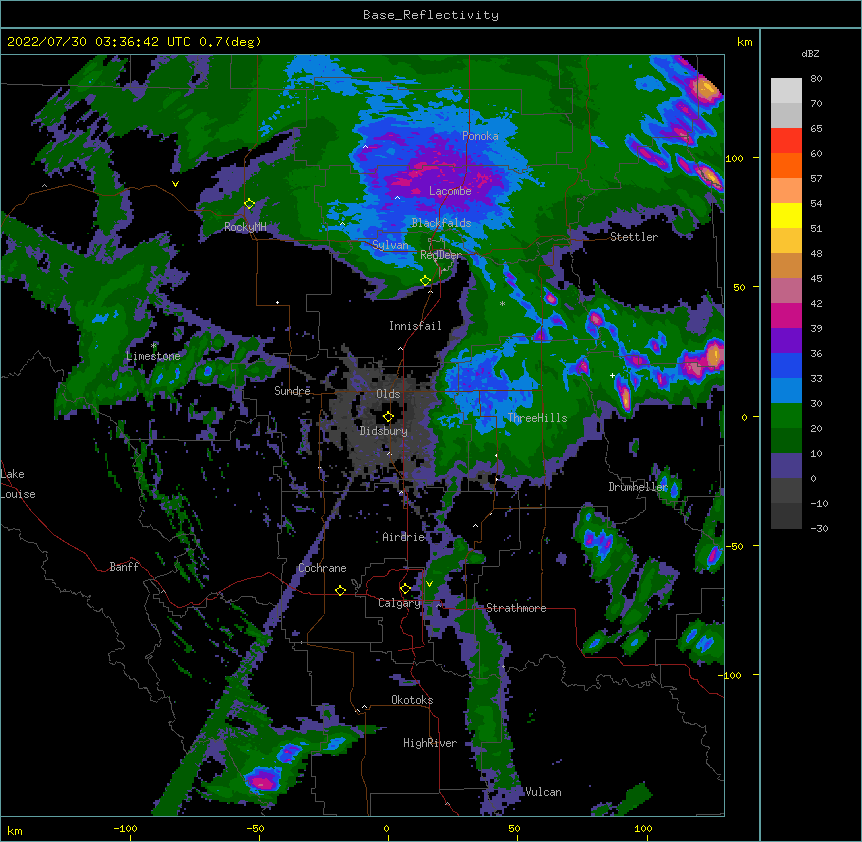This screenshot has width=862, height=842.
Task: Click the slate purple swatch between 10 and 0
Action: [786, 466]
